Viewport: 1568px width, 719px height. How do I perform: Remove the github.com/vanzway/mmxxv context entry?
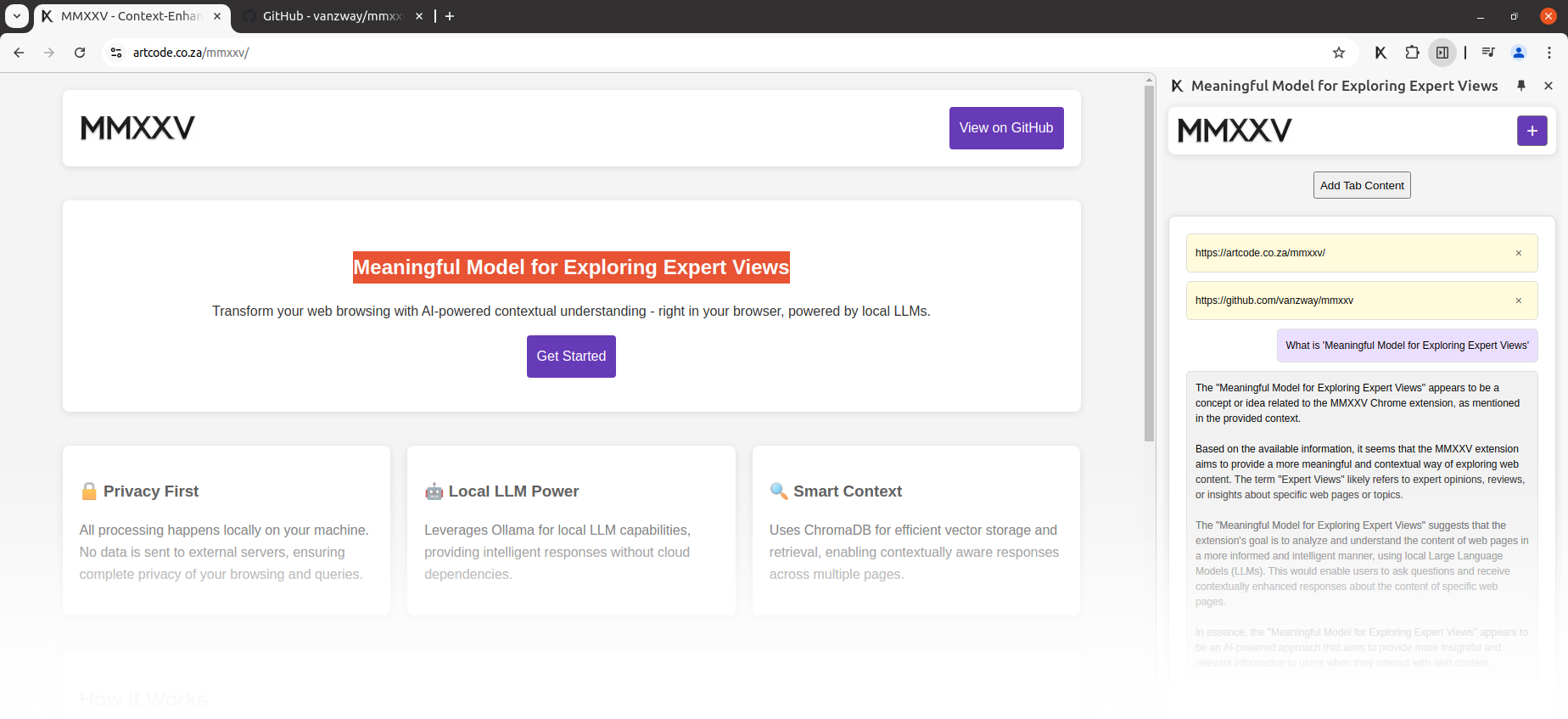pos(1519,301)
